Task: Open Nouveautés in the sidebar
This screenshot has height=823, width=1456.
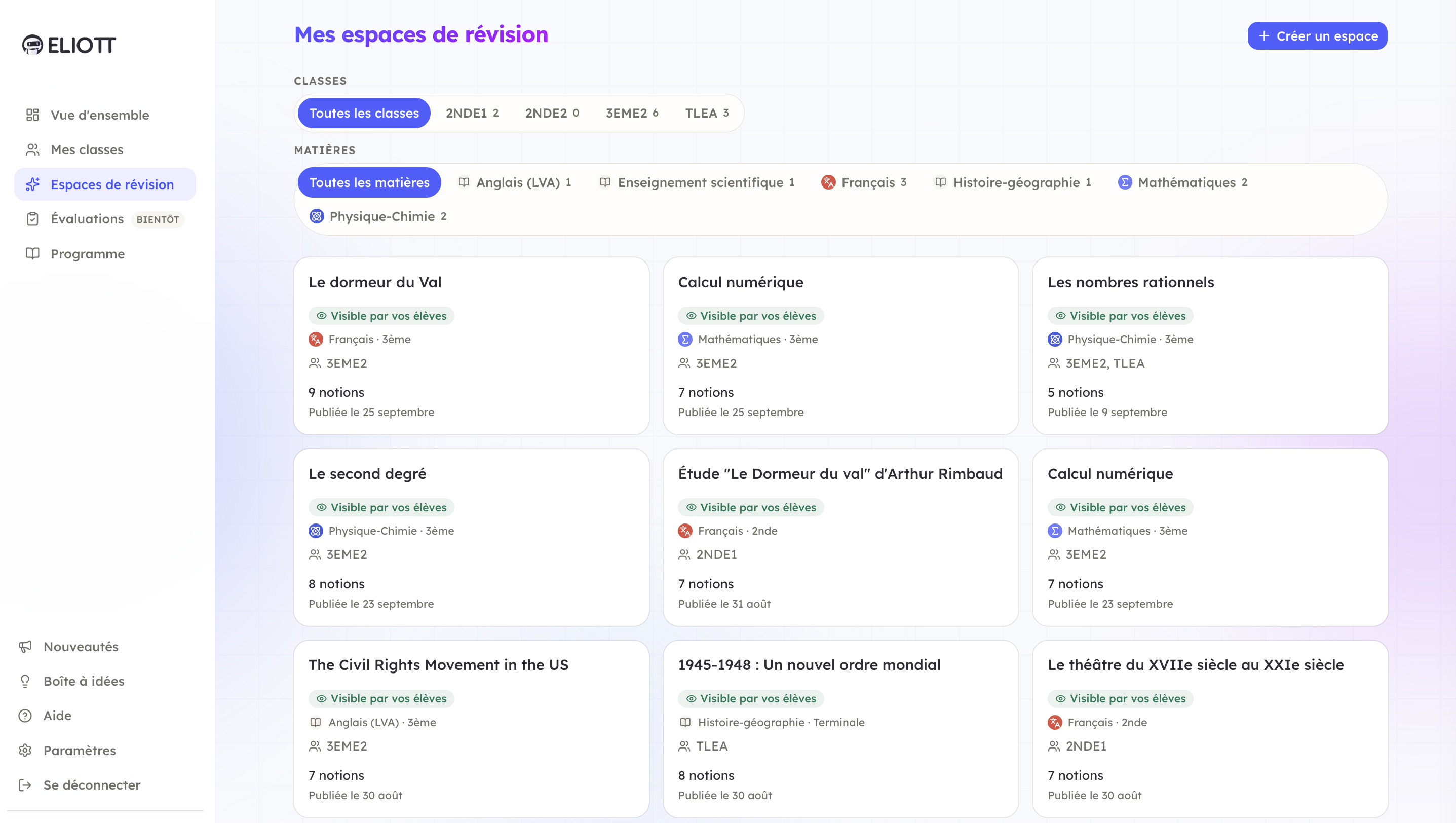Action: [x=105, y=646]
